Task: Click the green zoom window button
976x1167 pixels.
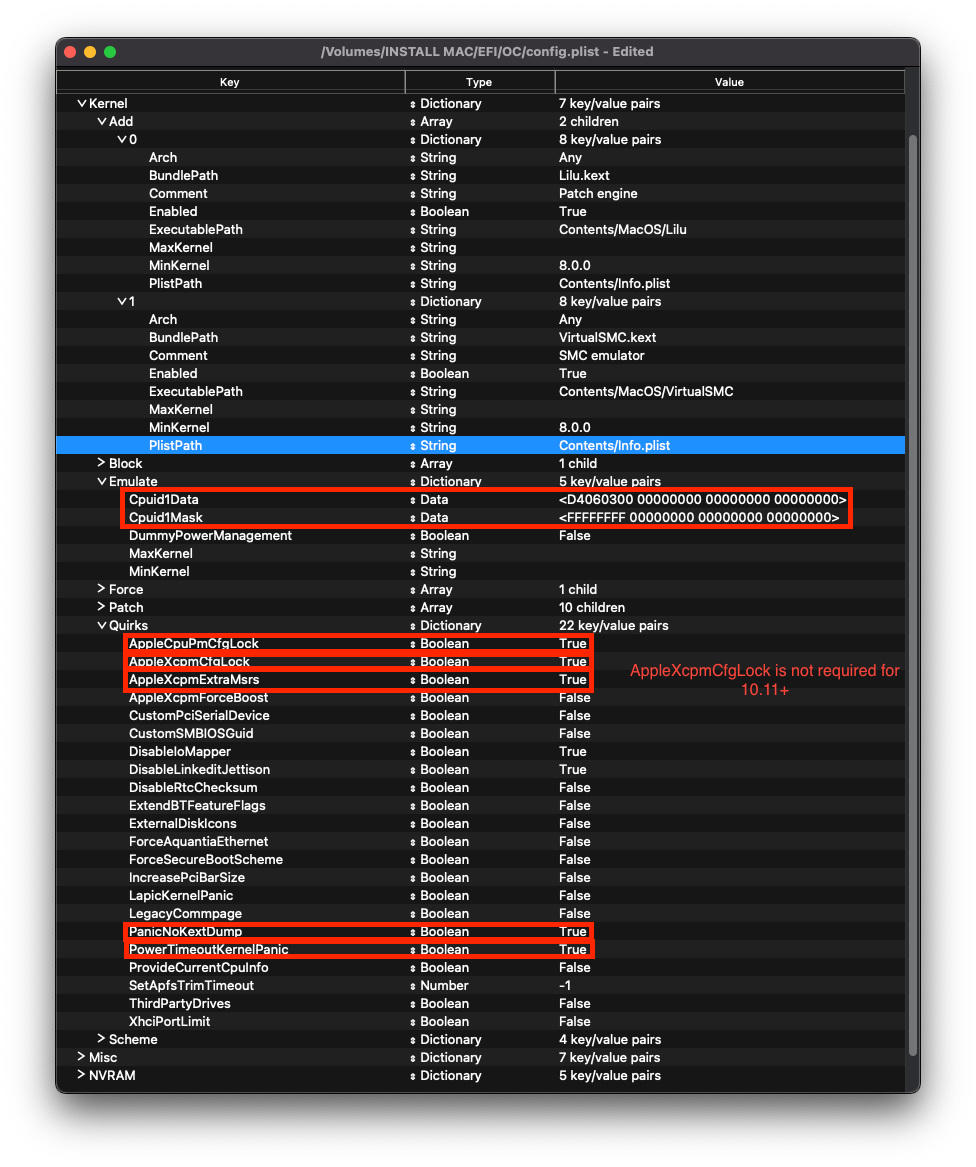Action: pos(110,52)
